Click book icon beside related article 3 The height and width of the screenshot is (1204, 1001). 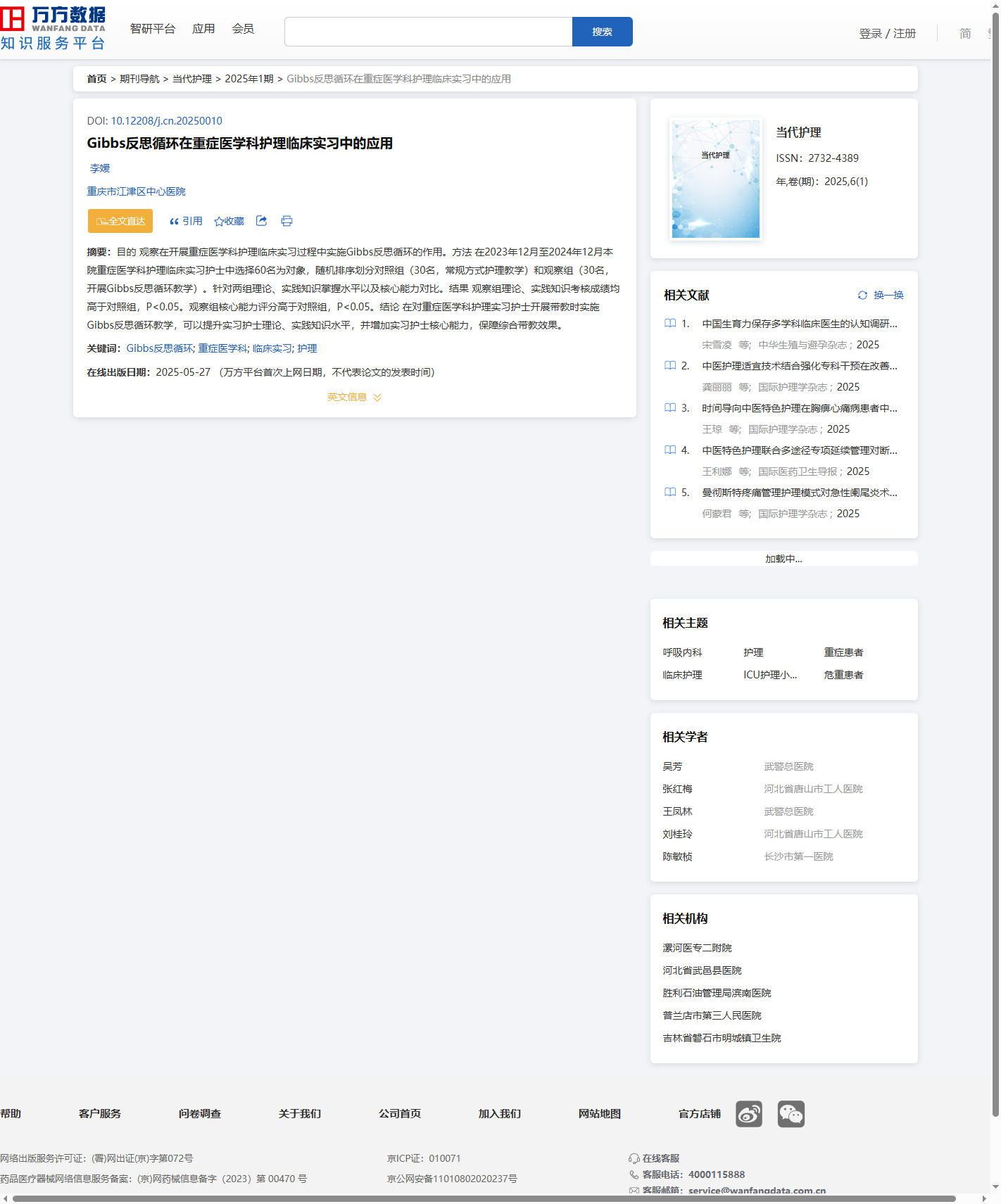pos(670,407)
